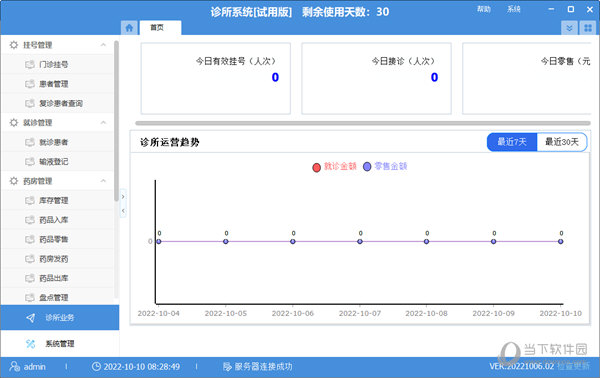Image resolution: width=600 pixels, height=378 pixels.
Task: Click the icon beside 药品零售
Action: point(30,240)
